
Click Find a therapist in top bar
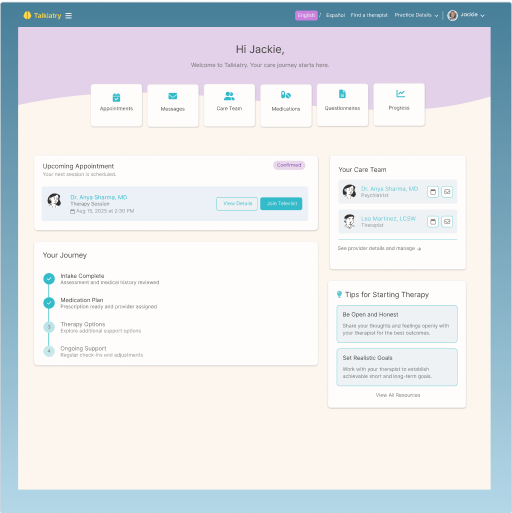(x=369, y=15)
